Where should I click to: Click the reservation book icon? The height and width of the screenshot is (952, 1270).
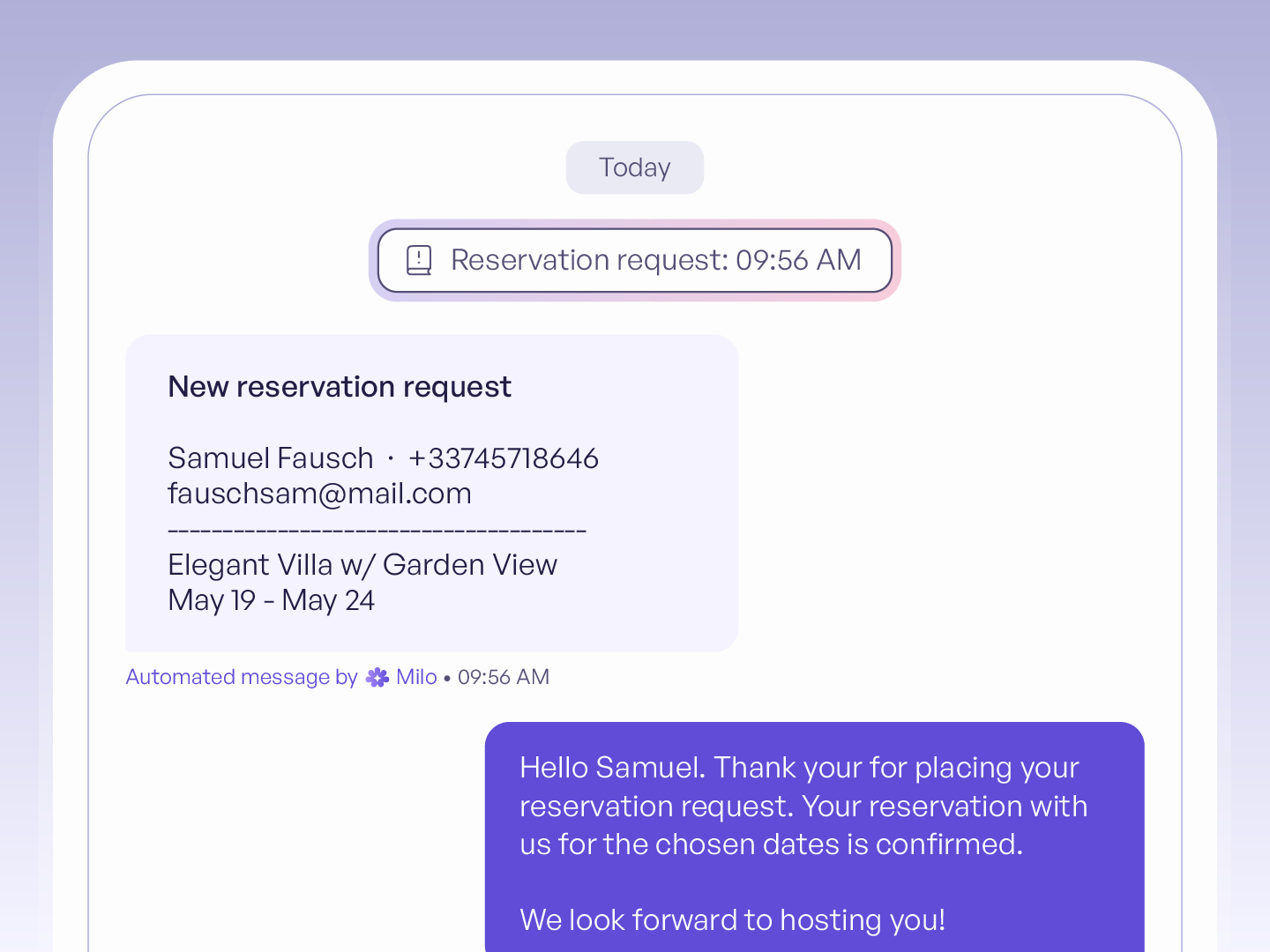tap(419, 260)
